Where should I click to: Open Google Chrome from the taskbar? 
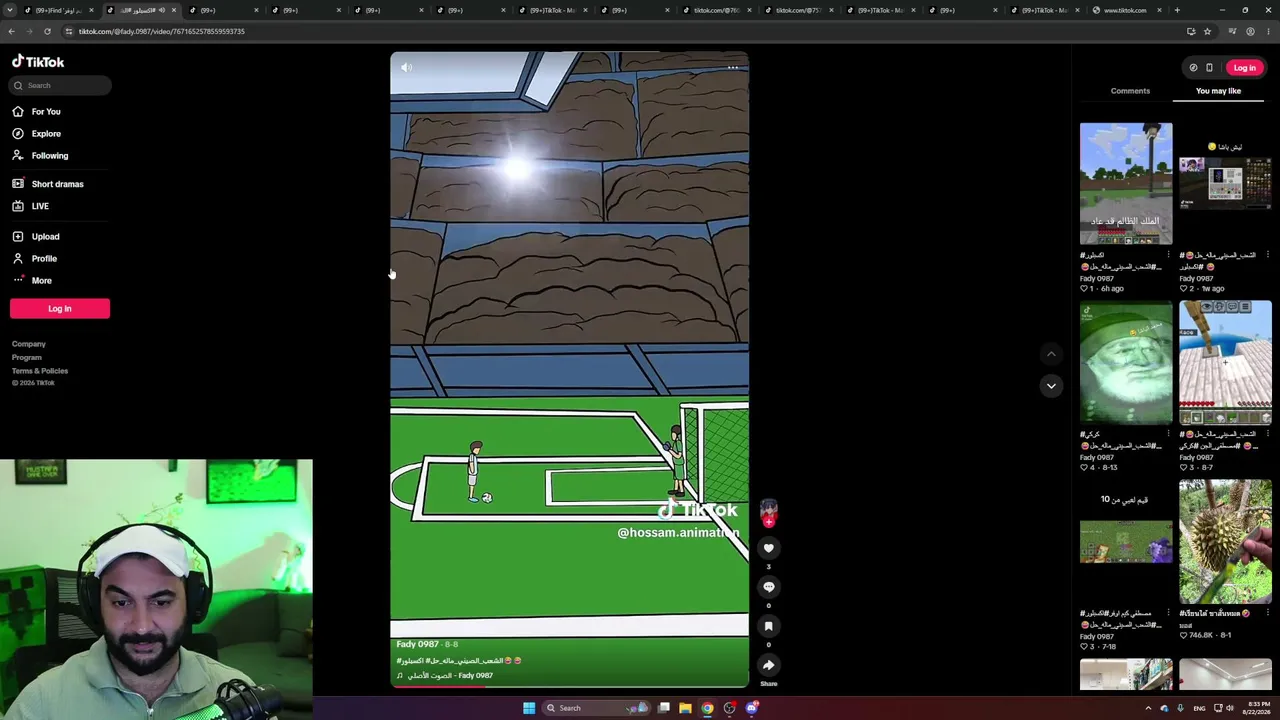coord(707,708)
